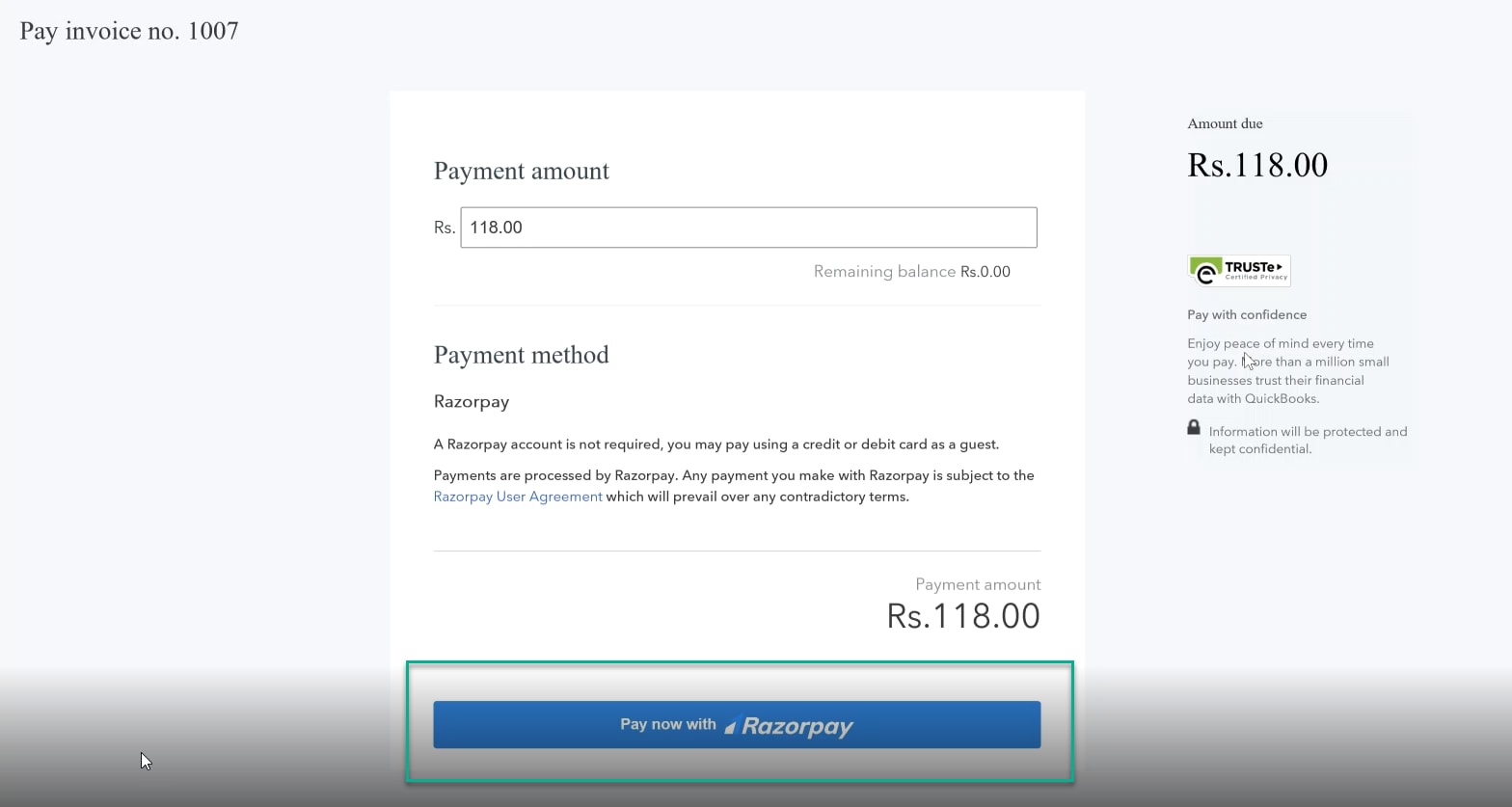
Task: Click the "Payment method" section heading
Action: pos(521,355)
